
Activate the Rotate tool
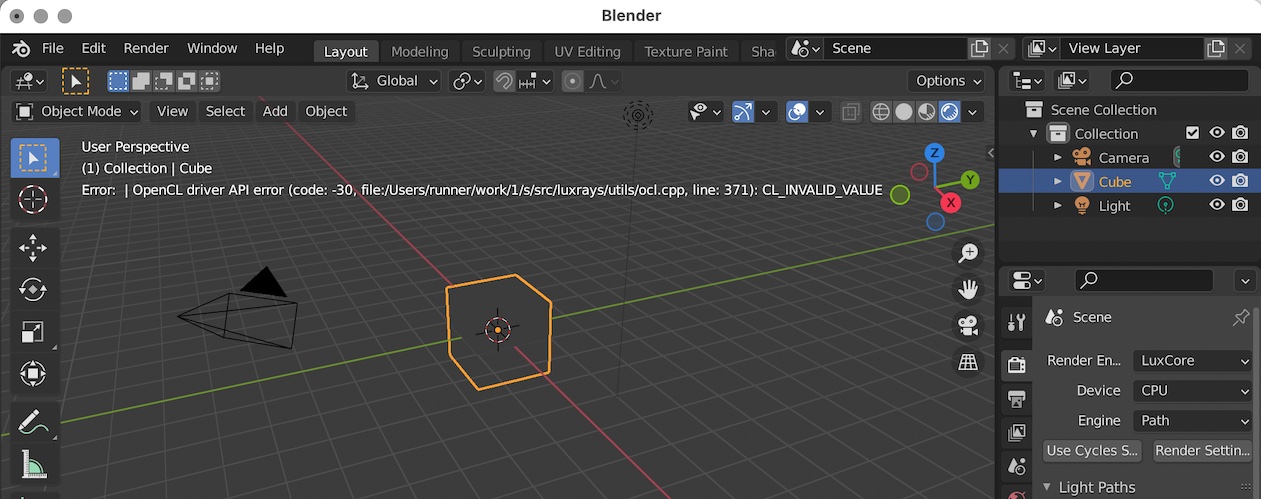click(x=33, y=290)
